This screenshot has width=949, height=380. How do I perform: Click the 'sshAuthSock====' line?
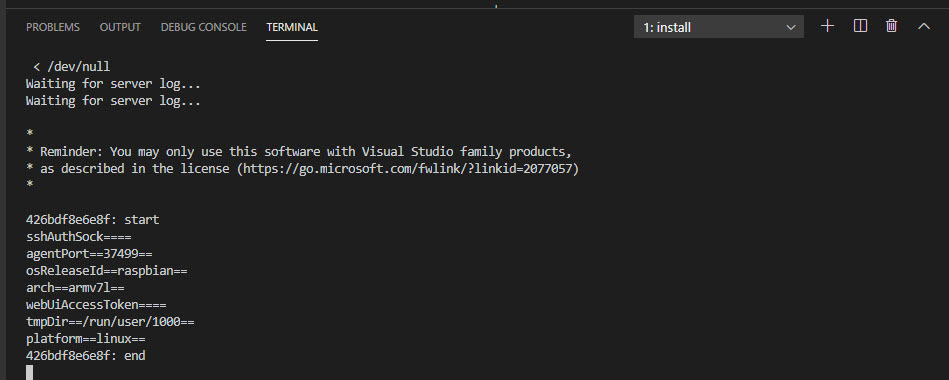79,237
